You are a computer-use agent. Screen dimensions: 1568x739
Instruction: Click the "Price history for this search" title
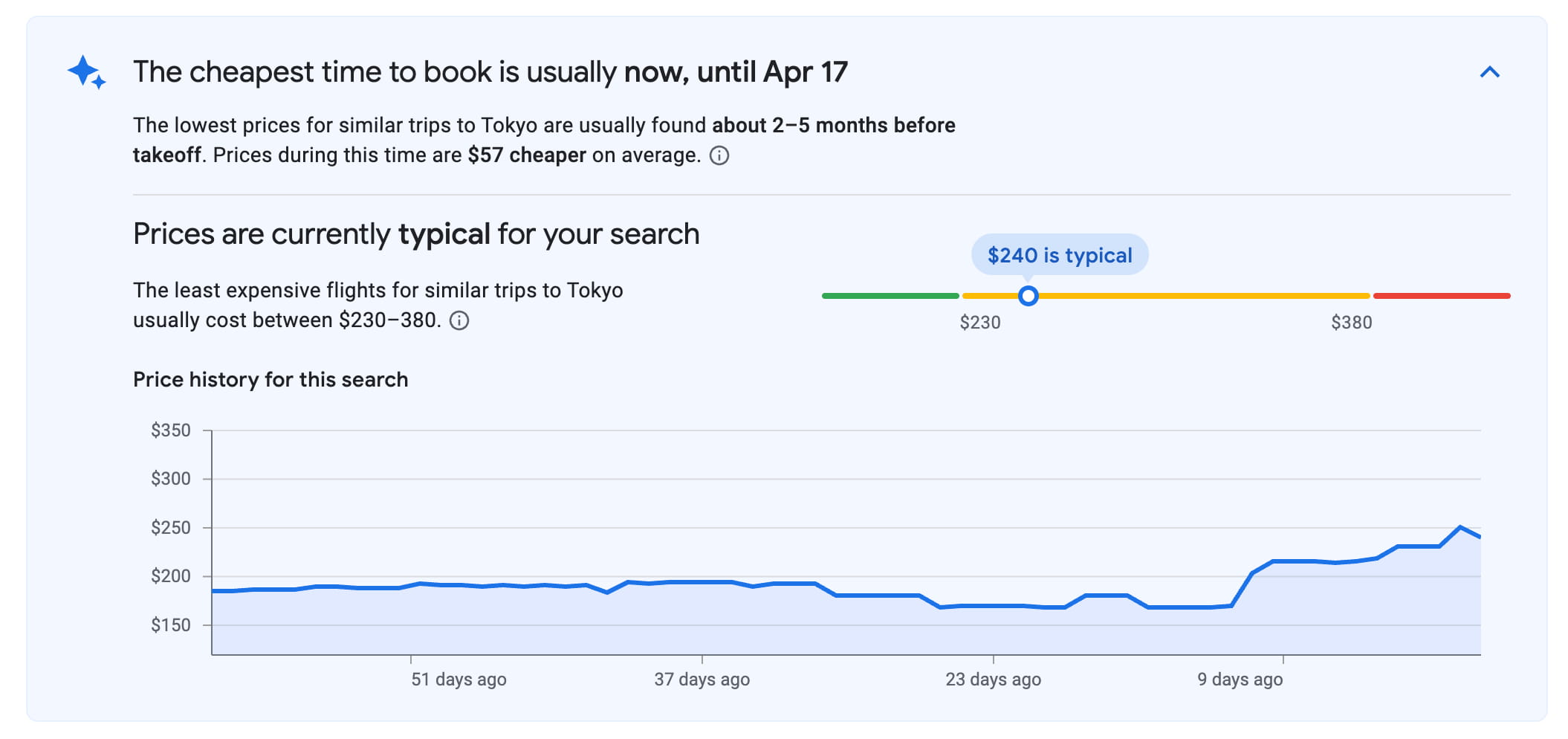coord(270,379)
